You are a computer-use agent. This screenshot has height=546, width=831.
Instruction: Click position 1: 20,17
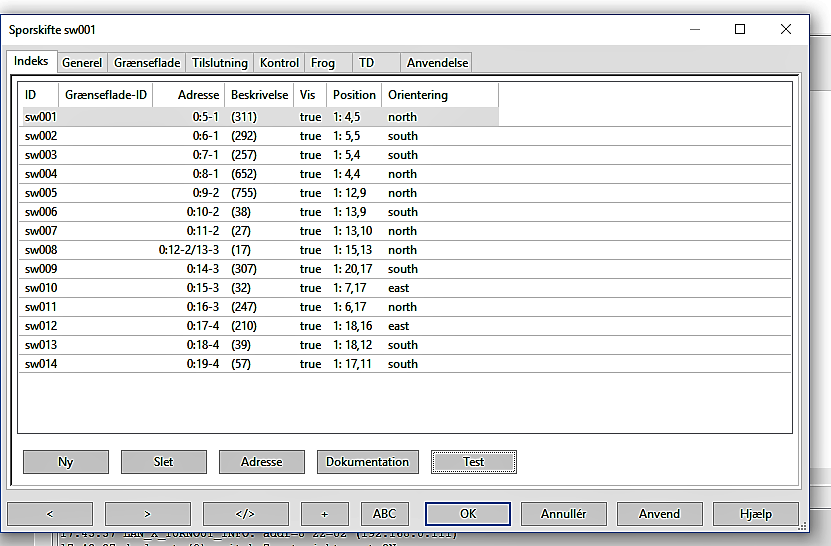point(352,269)
